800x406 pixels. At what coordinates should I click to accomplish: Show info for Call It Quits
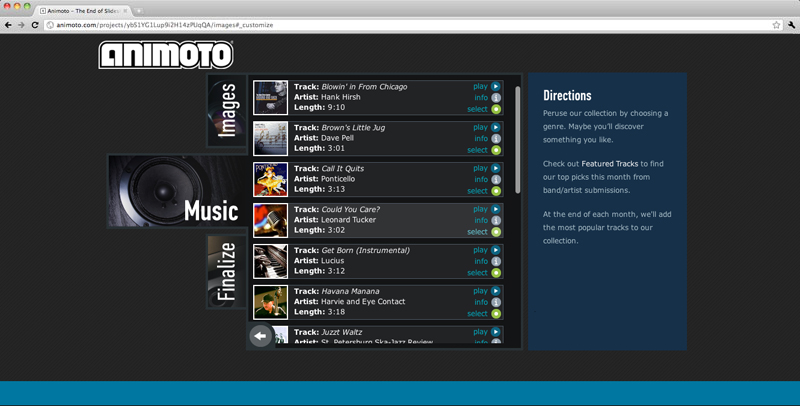[487, 180]
